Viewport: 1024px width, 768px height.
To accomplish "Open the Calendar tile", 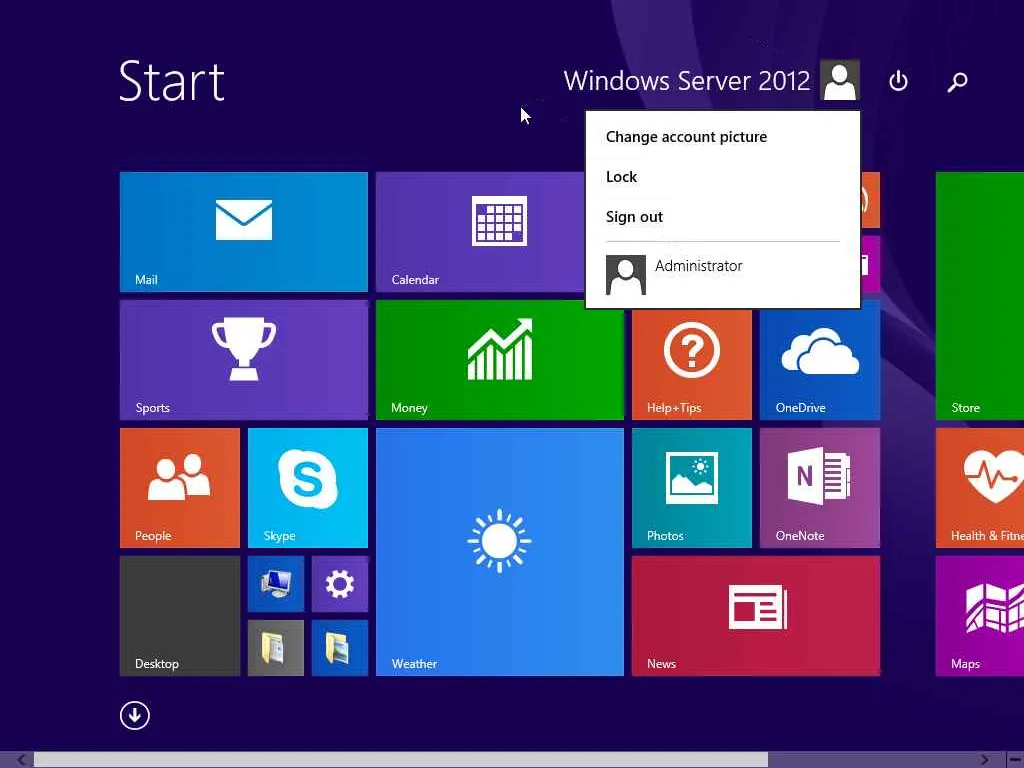I will (x=480, y=232).
